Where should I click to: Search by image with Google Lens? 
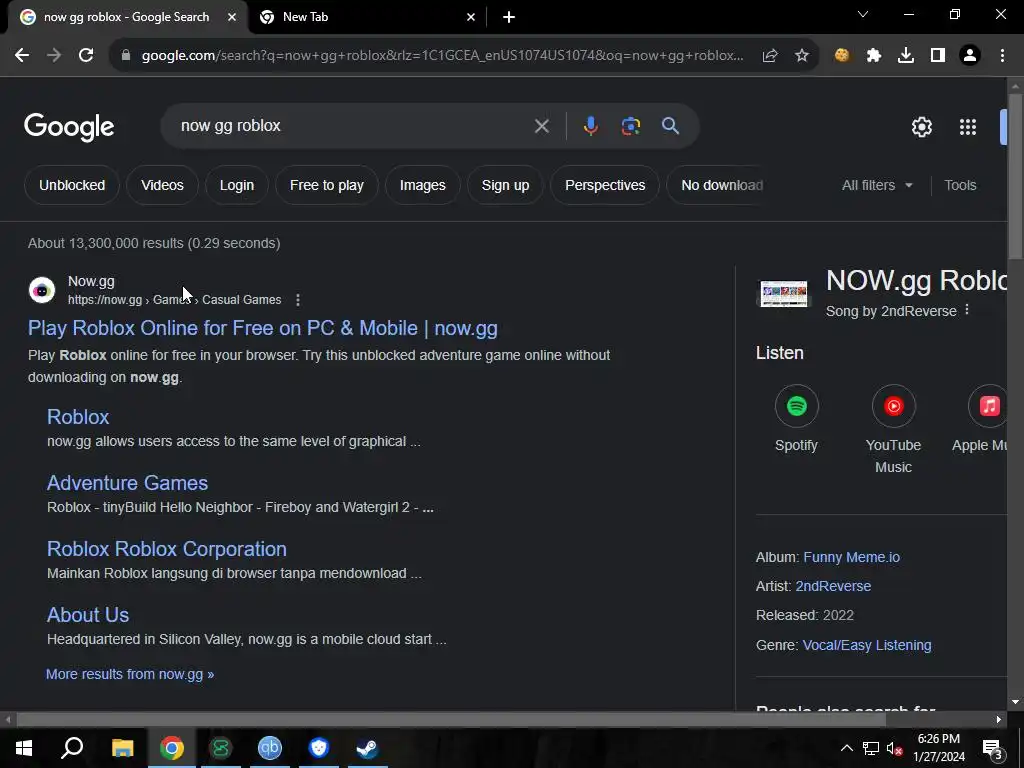coord(630,126)
